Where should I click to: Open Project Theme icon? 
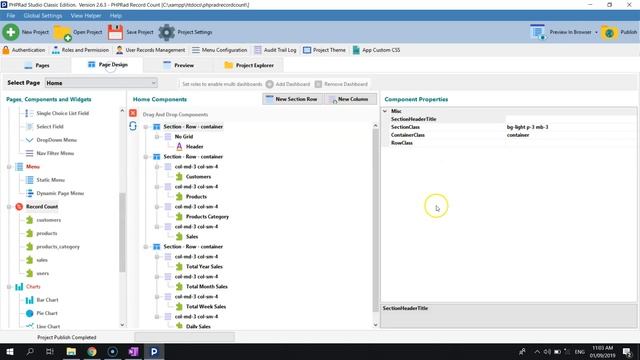point(307,50)
